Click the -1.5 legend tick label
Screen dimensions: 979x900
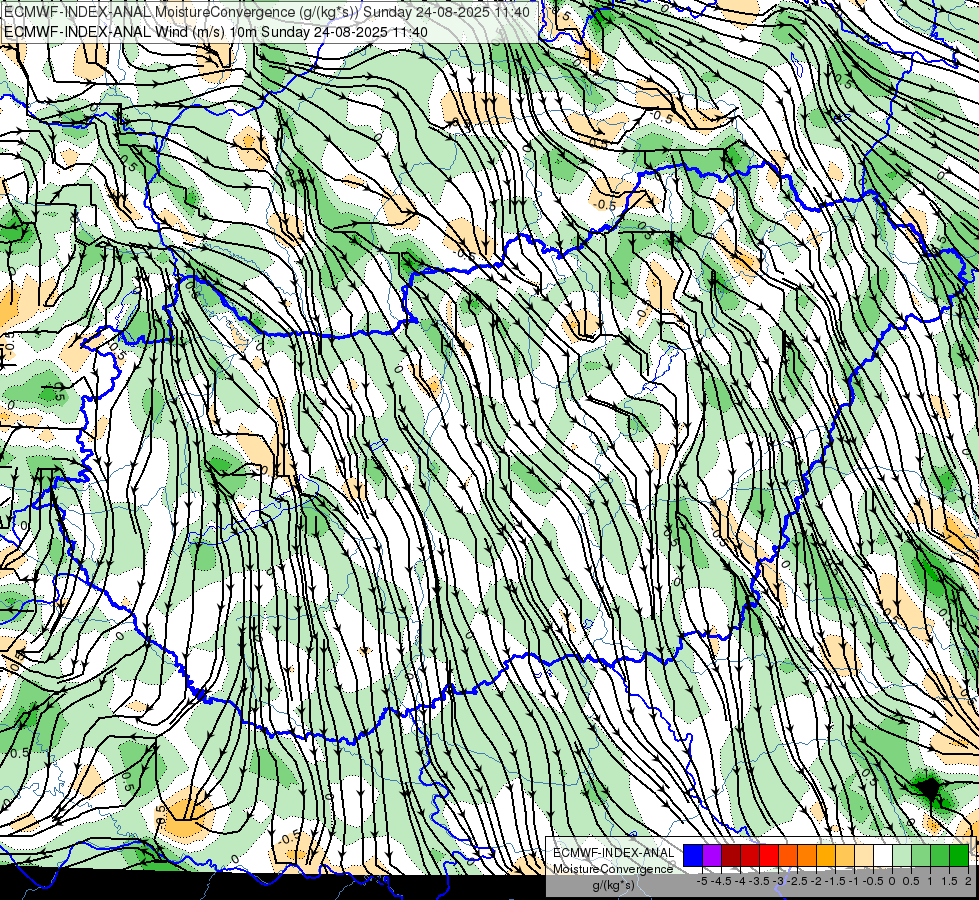click(835, 881)
